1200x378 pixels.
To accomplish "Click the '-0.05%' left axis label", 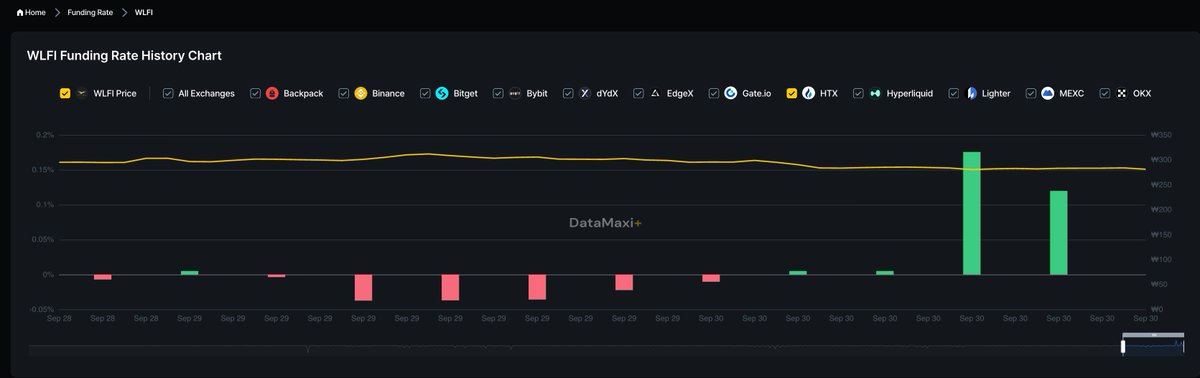I will (41, 309).
